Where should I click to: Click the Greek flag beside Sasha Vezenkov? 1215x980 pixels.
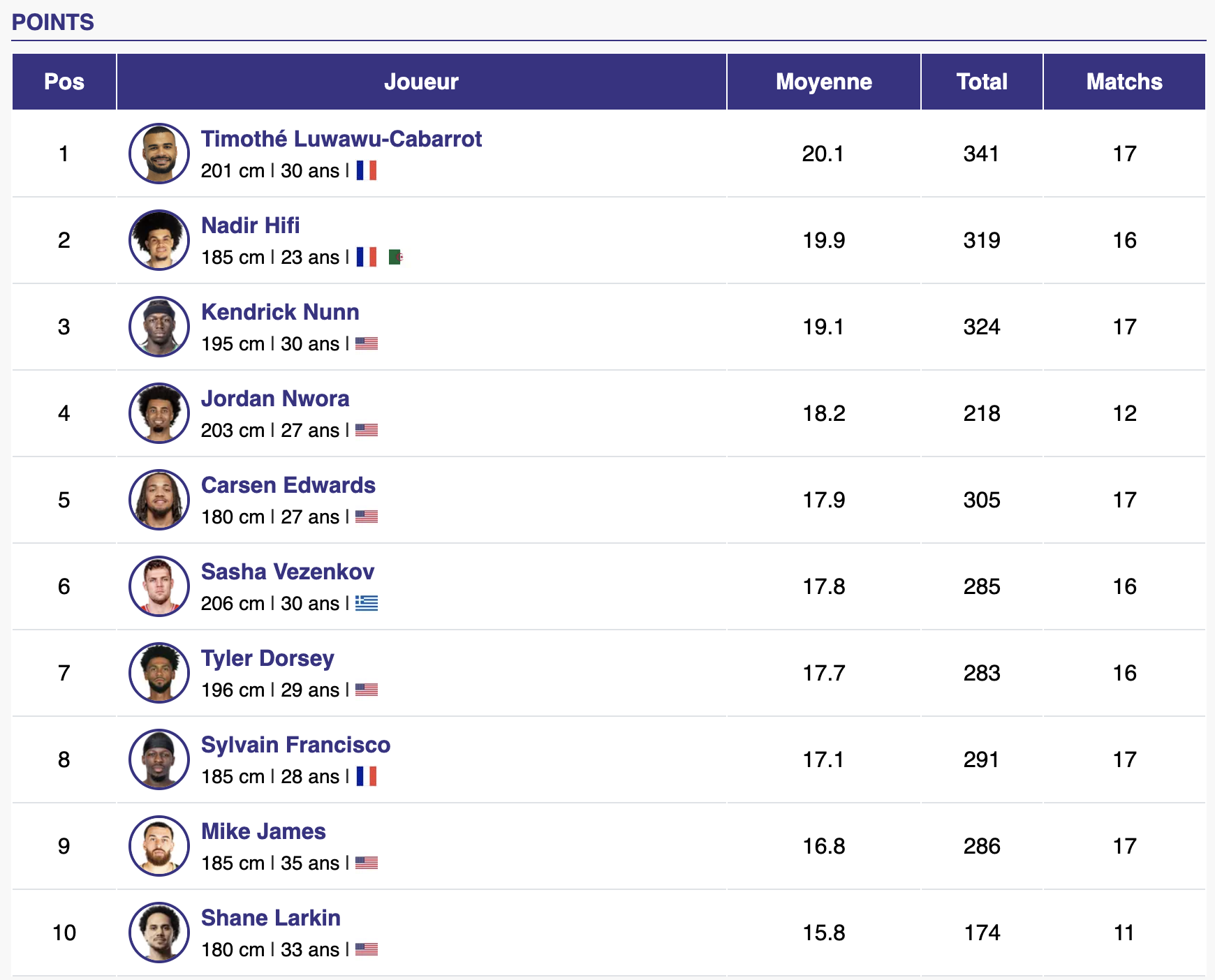[x=367, y=603]
